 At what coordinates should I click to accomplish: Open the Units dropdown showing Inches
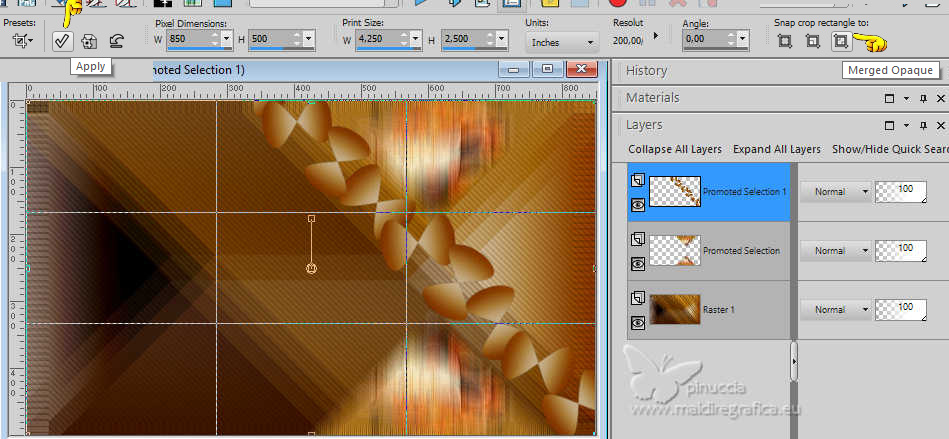pyautogui.click(x=562, y=42)
